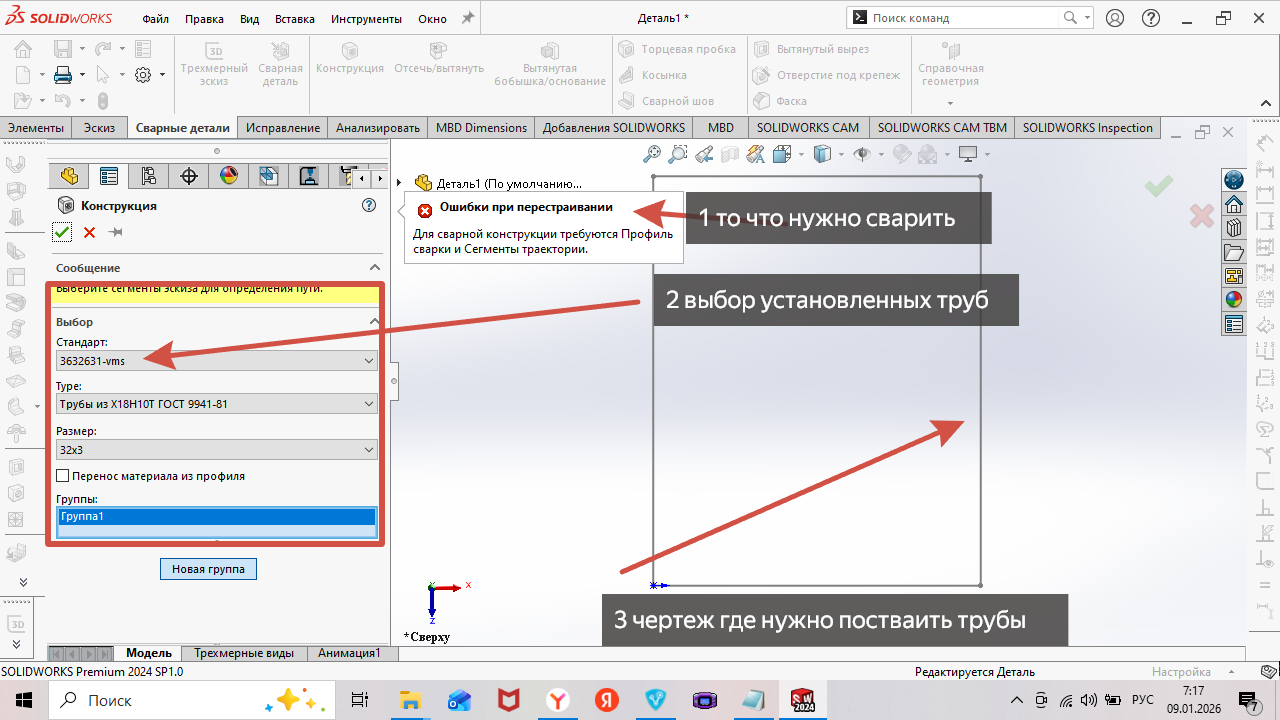This screenshot has height=720, width=1280.
Task: Switch to the Эскиз ribbon tab
Action: [x=99, y=128]
